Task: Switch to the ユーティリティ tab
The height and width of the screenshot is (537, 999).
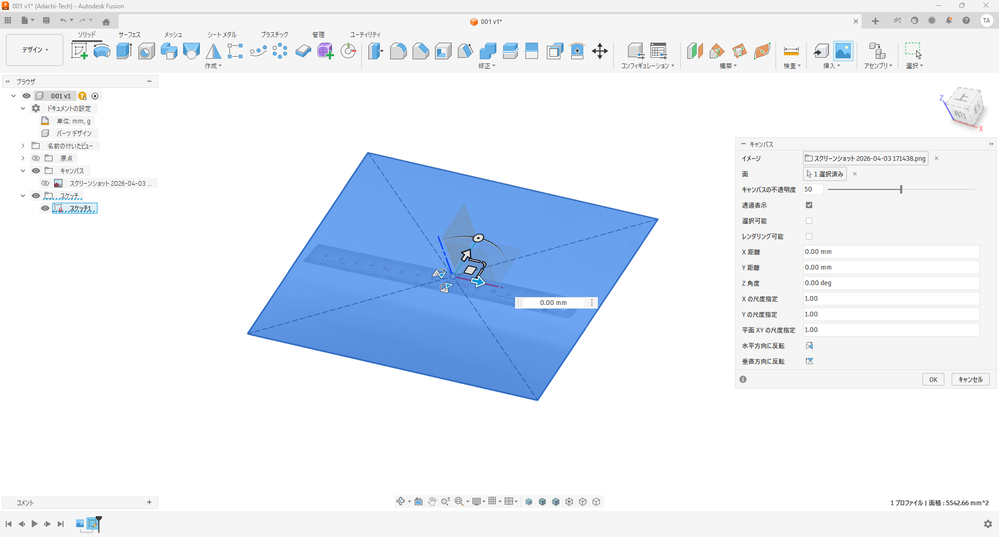Action: pos(365,34)
